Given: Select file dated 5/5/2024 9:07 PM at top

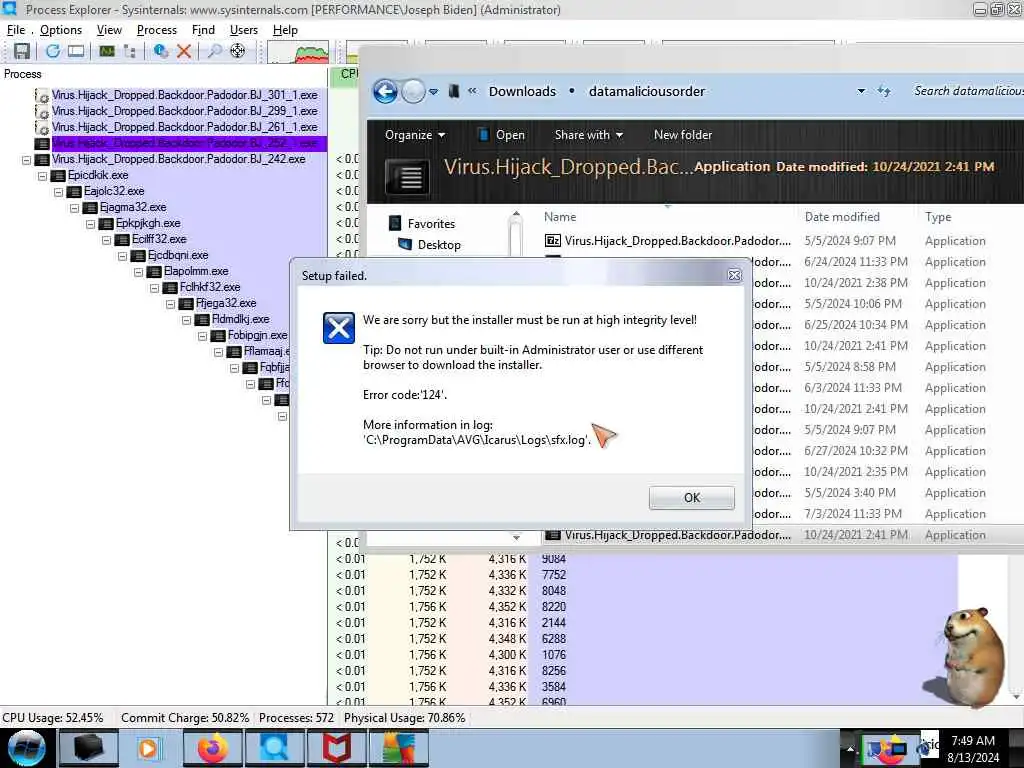Looking at the screenshot, I should click(765, 241).
